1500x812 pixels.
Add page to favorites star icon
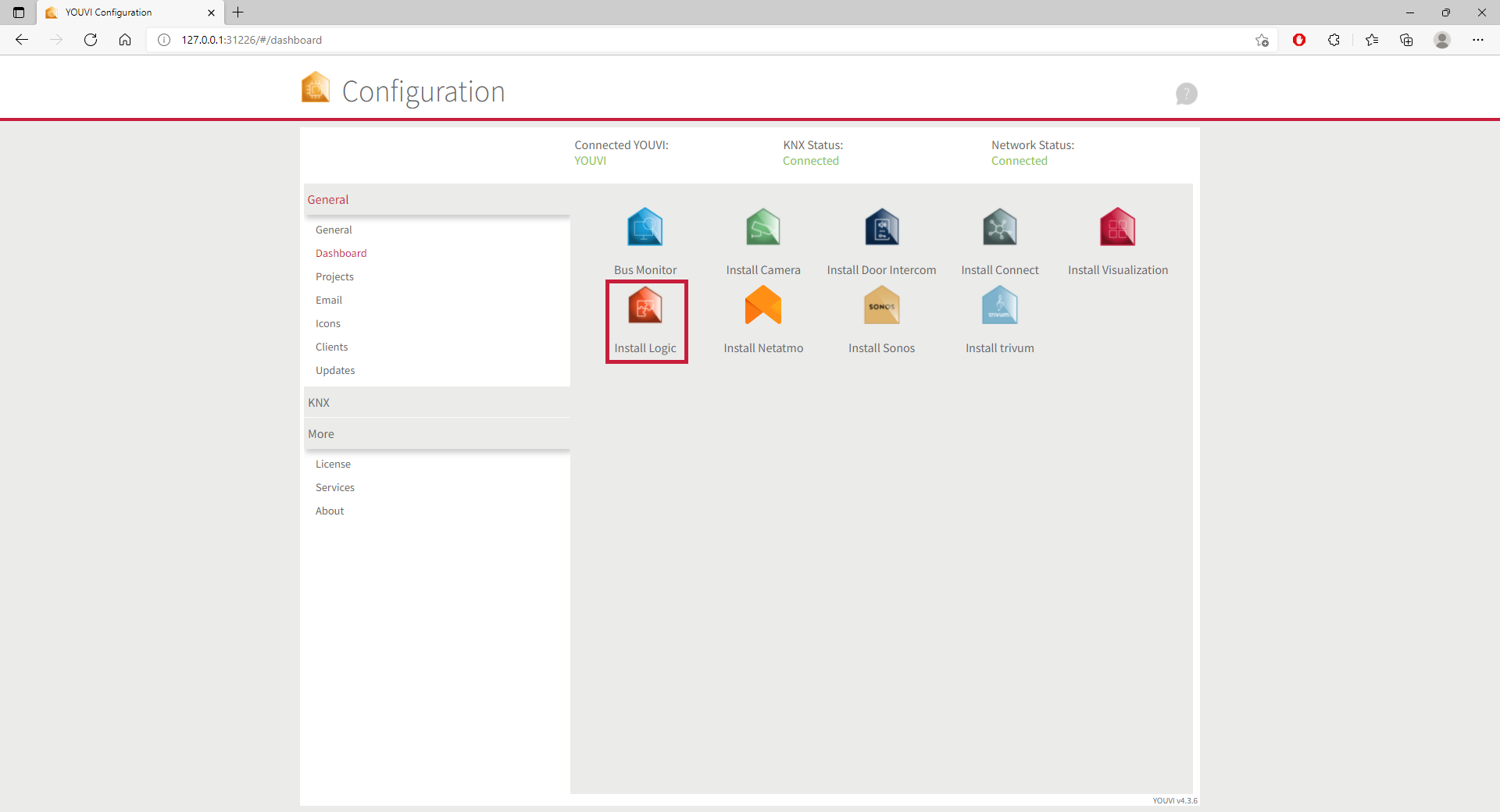pyautogui.click(x=1262, y=40)
